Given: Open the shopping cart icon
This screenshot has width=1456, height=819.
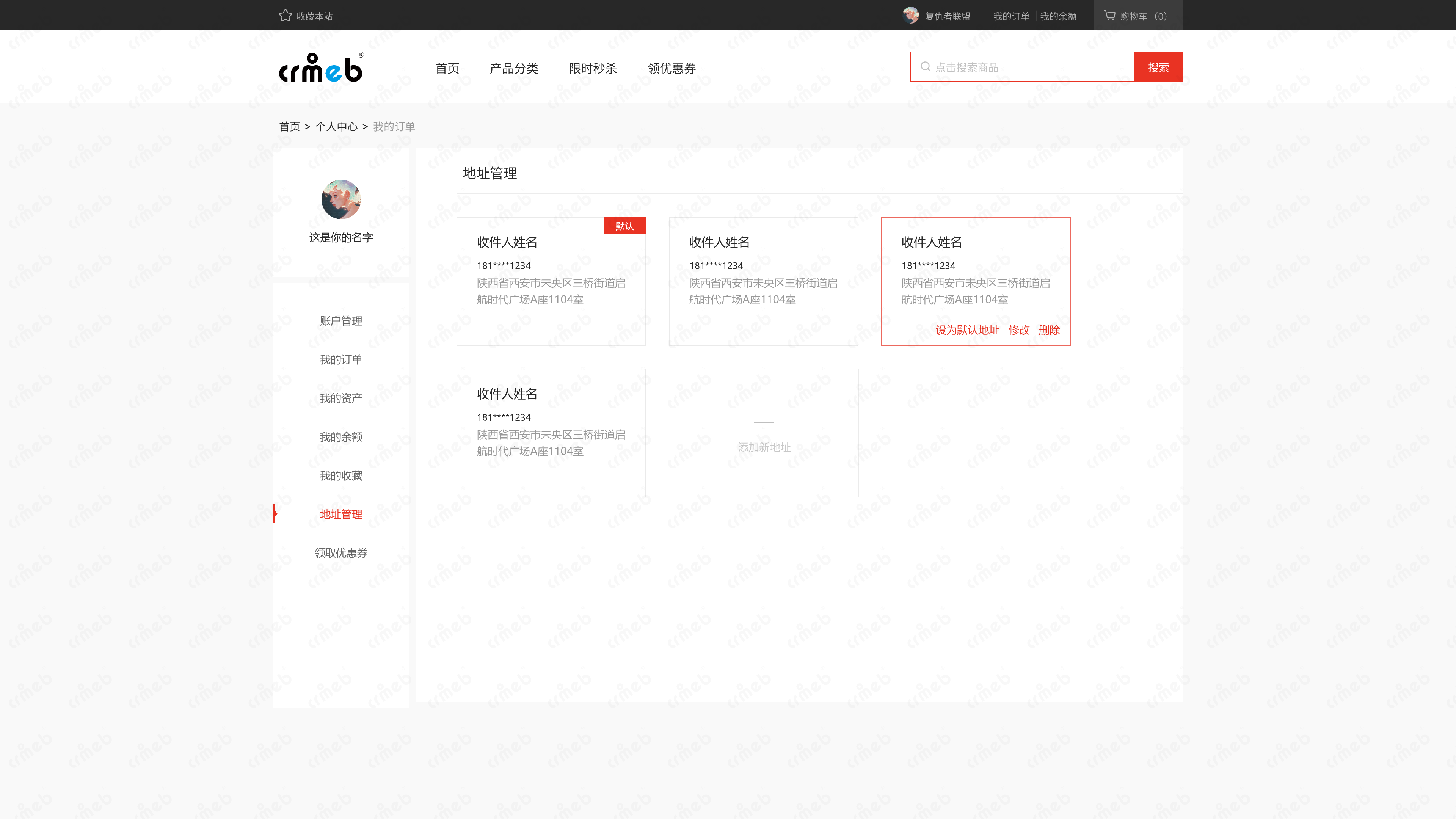Looking at the screenshot, I should 1109,15.
